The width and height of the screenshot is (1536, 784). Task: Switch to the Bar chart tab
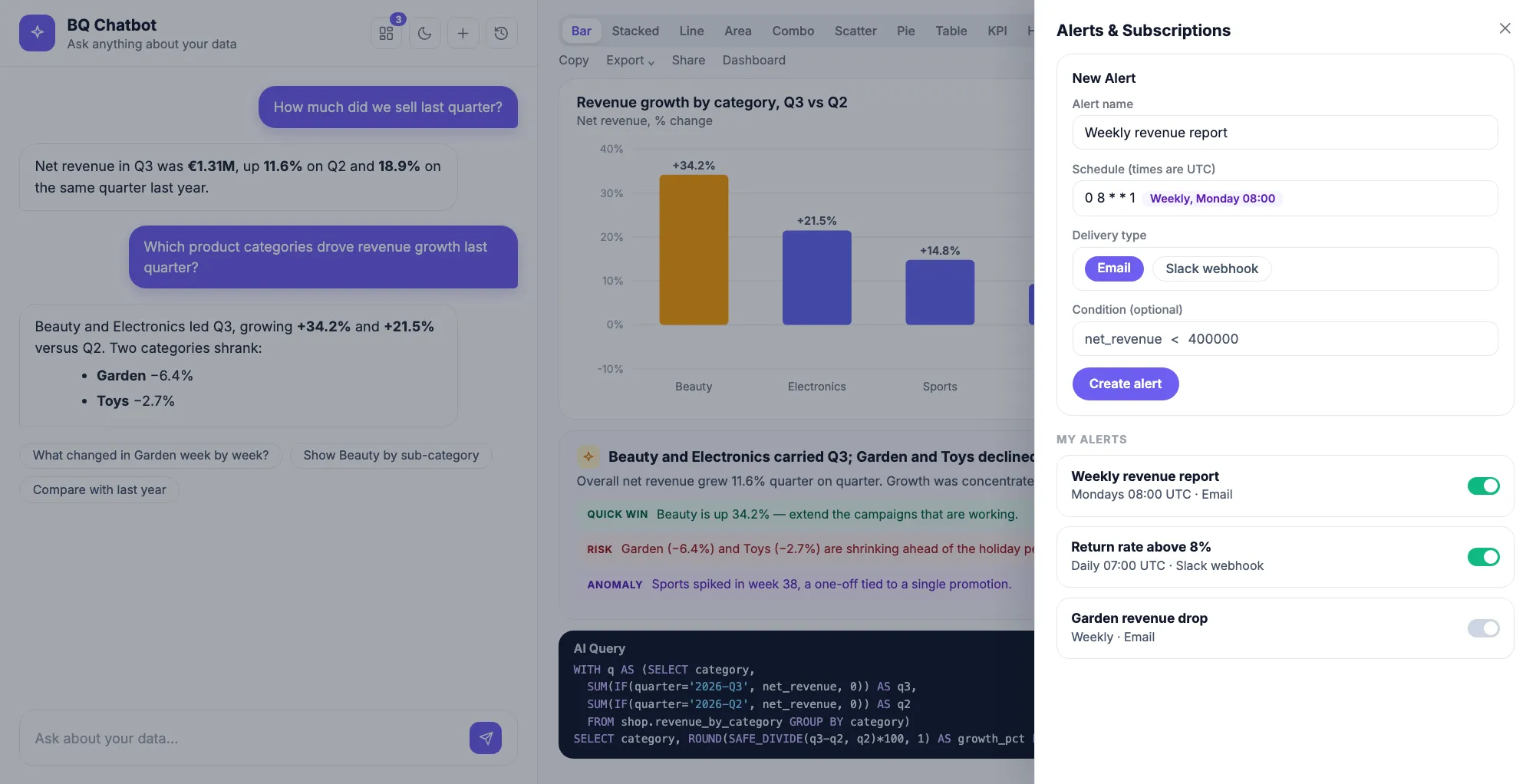(582, 31)
